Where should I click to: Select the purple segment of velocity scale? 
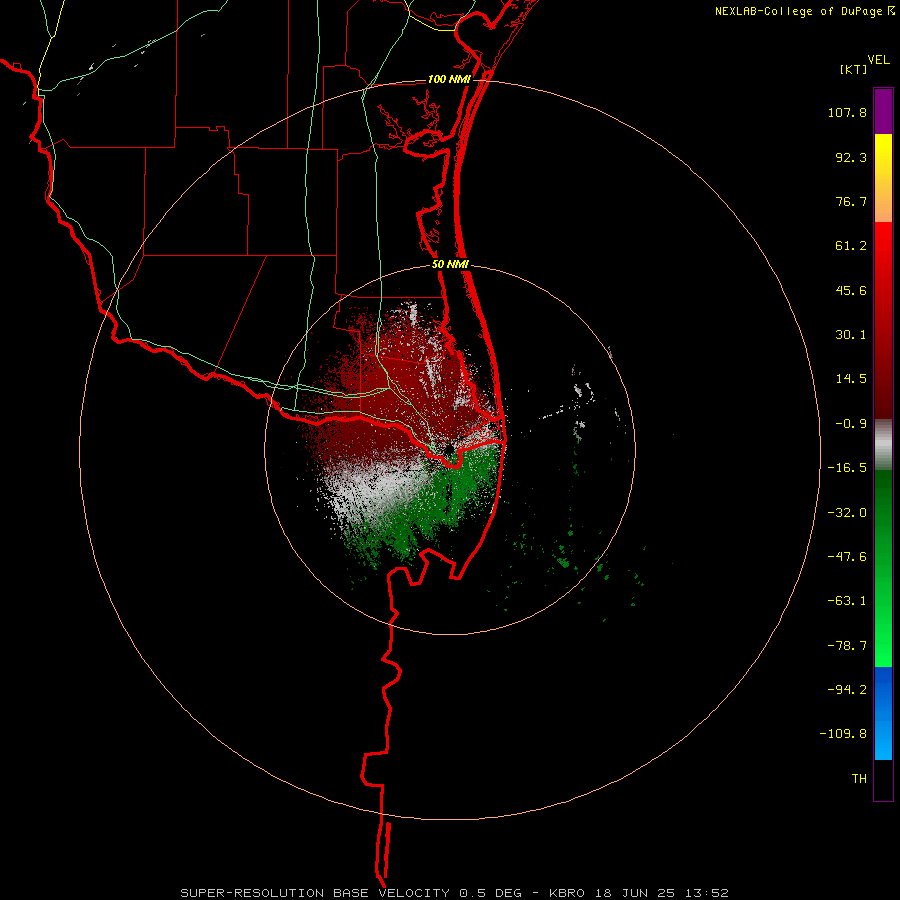(883, 111)
